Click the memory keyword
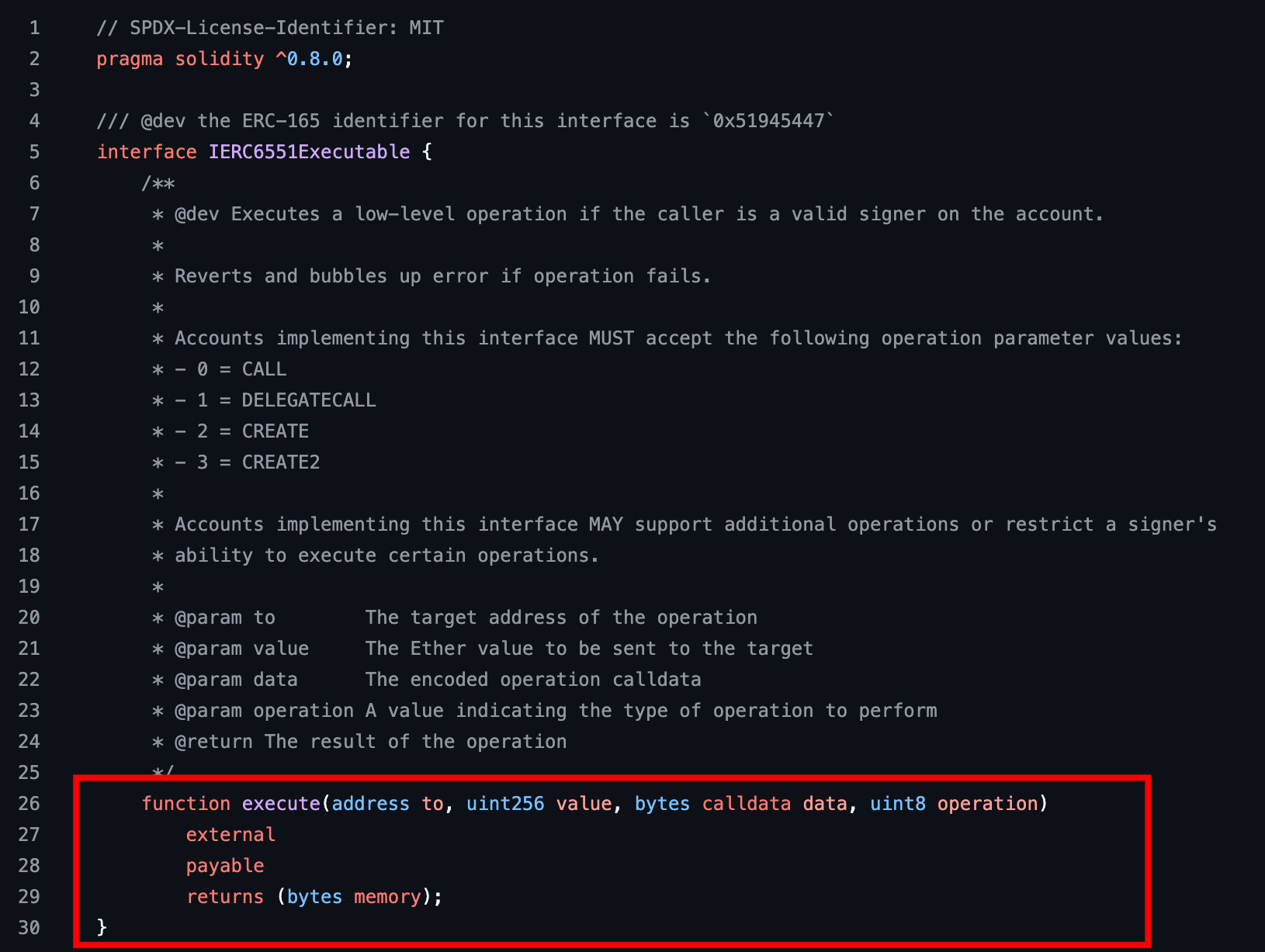 pyautogui.click(x=387, y=897)
